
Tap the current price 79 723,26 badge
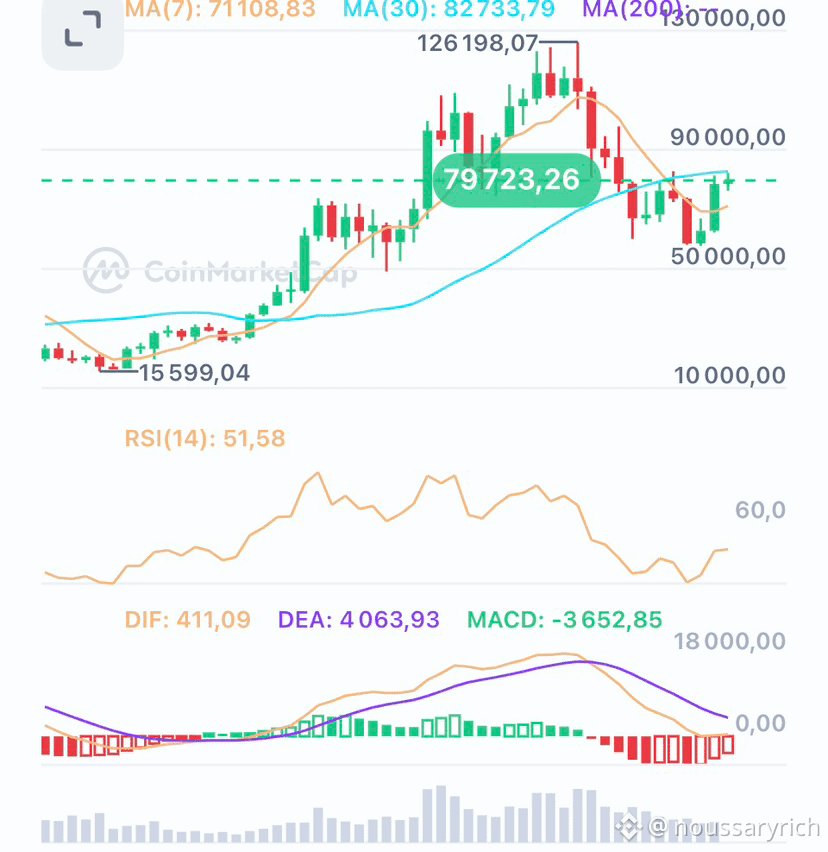517,180
